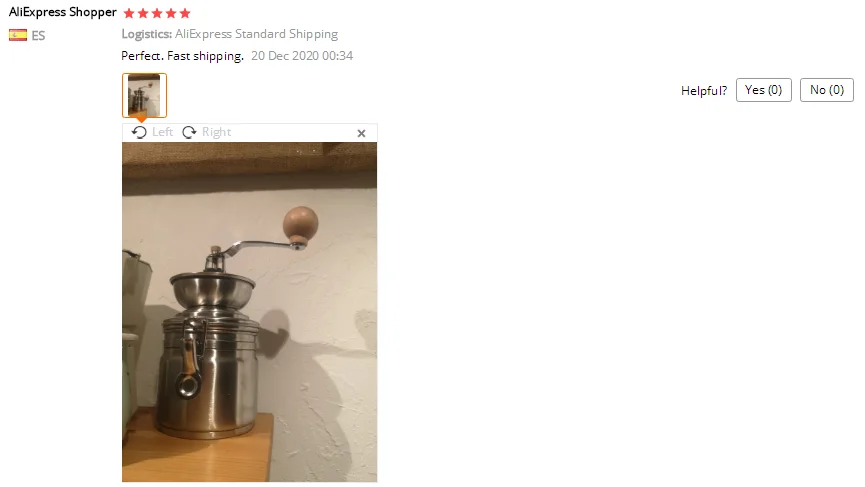Click the fifth red rating star
865x487 pixels.
pos(185,13)
